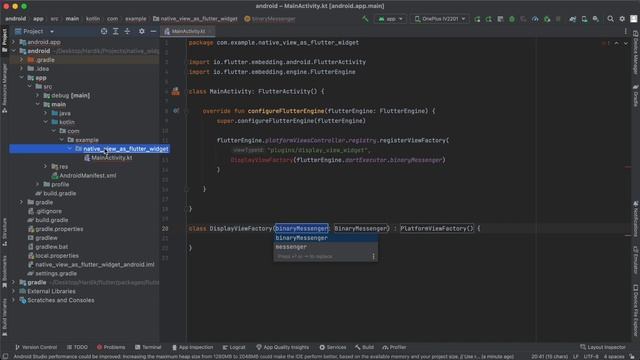This screenshot has height=360, width=640.
Task: Open the Logcat tool tab
Action: point(234,347)
